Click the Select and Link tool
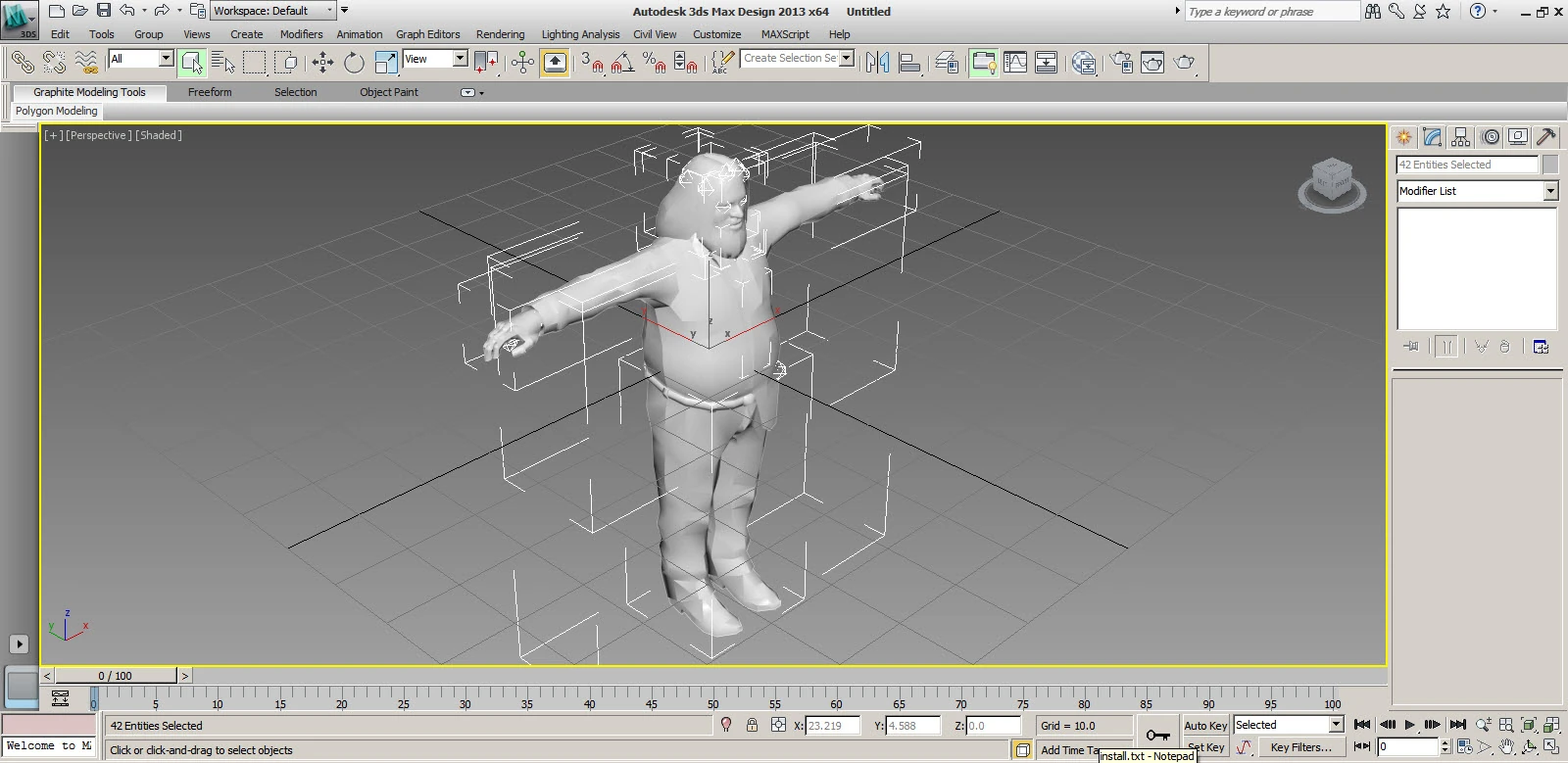Viewport: 1568px width, 763px height. (x=22, y=63)
